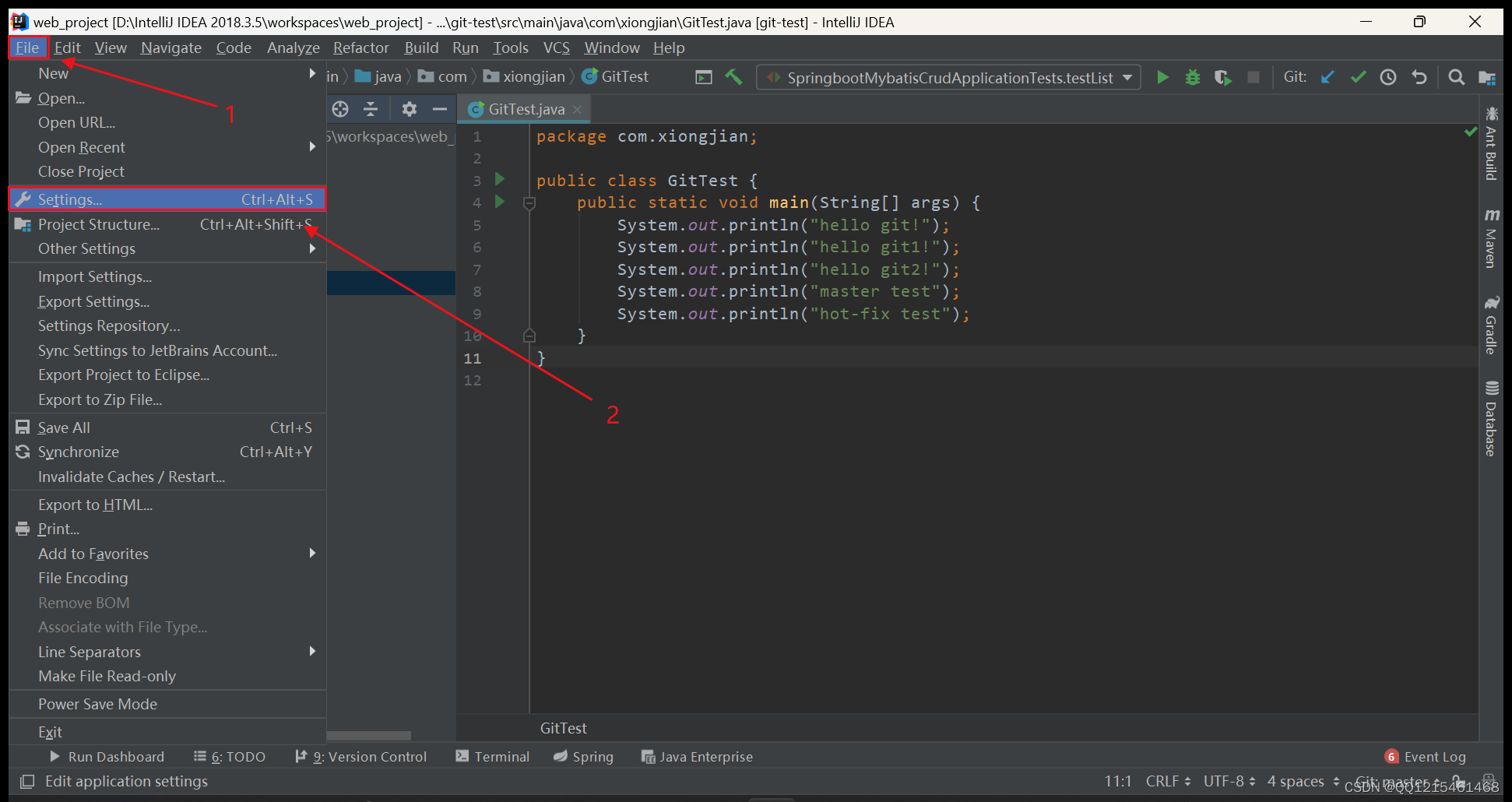Click the Debug bug icon
Viewport: 1512px width, 802px height.
tap(1193, 77)
